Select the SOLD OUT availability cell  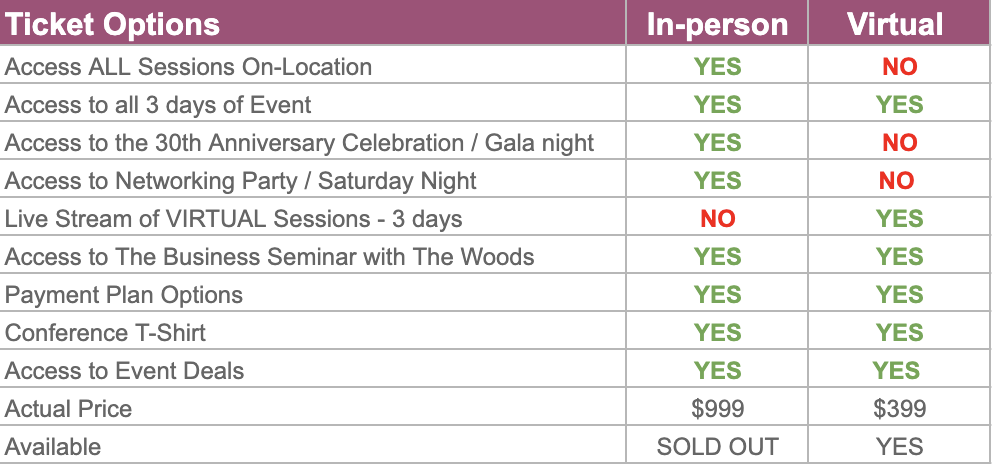tap(717, 446)
